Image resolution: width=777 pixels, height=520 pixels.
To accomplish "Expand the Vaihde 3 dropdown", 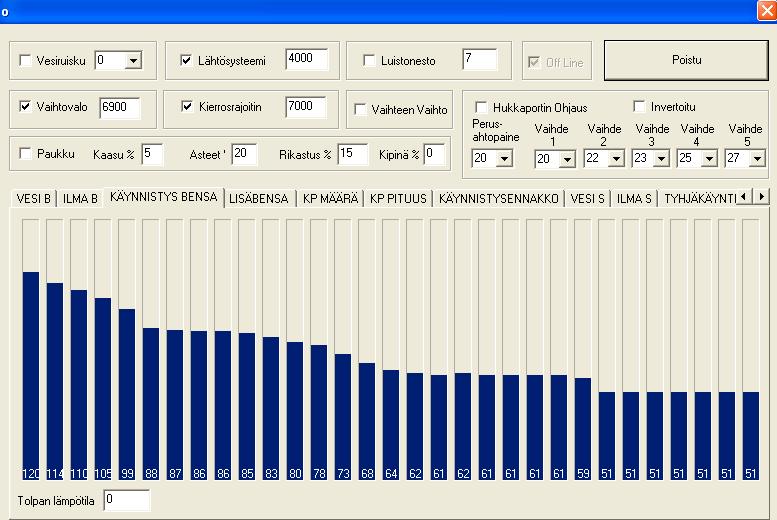I will [x=662, y=159].
